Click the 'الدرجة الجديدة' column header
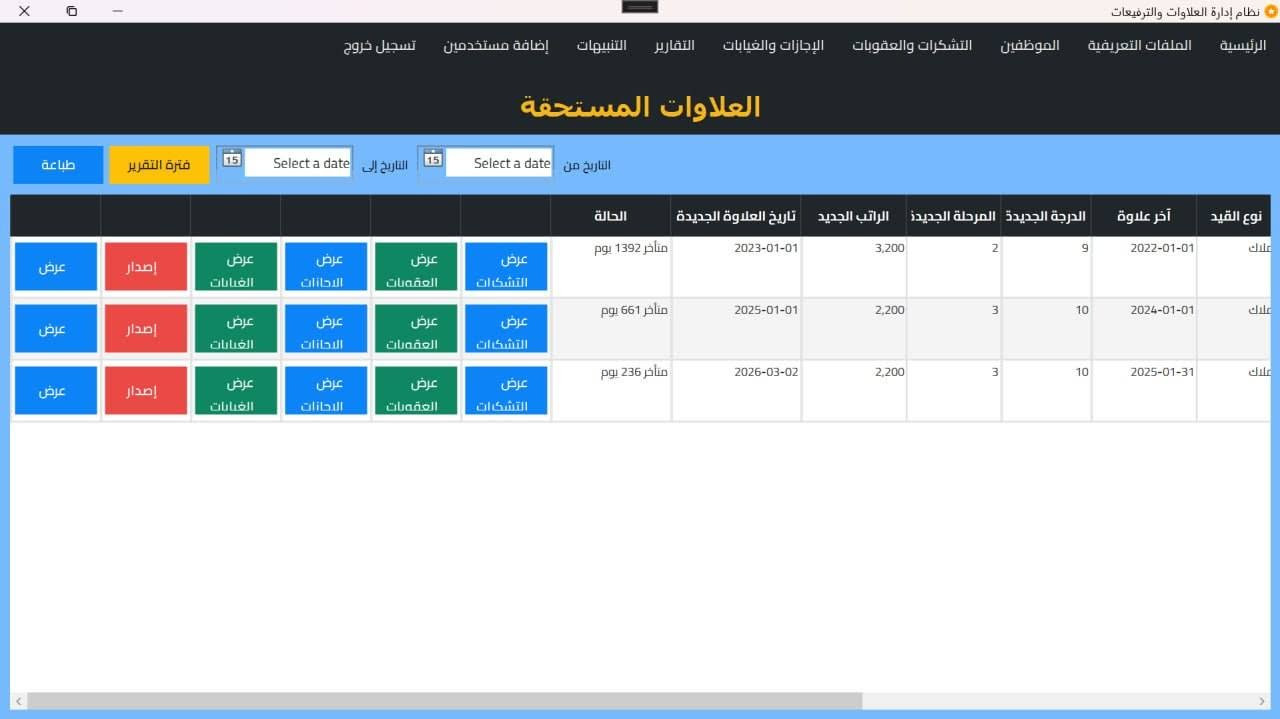Image resolution: width=1280 pixels, height=719 pixels. tap(1046, 216)
